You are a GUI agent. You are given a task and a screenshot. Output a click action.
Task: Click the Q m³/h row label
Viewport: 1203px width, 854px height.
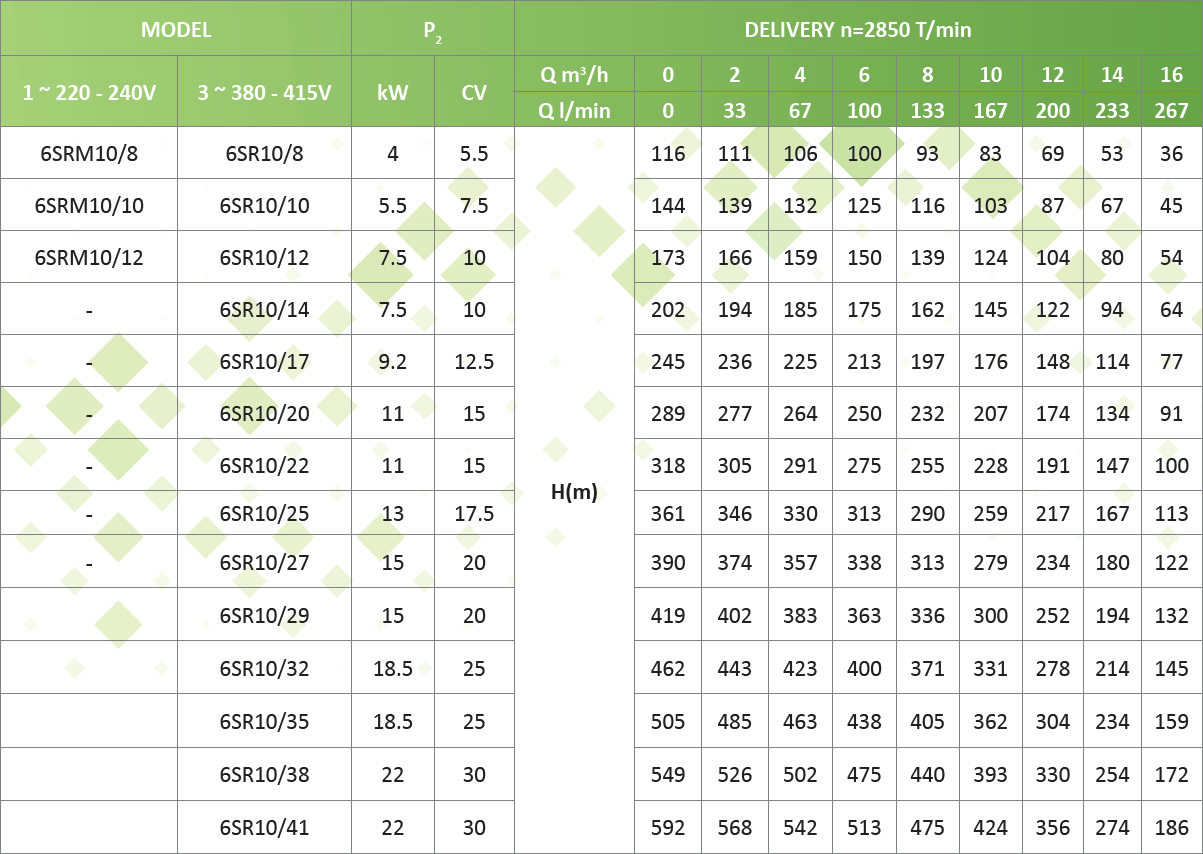pyautogui.click(x=574, y=74)
